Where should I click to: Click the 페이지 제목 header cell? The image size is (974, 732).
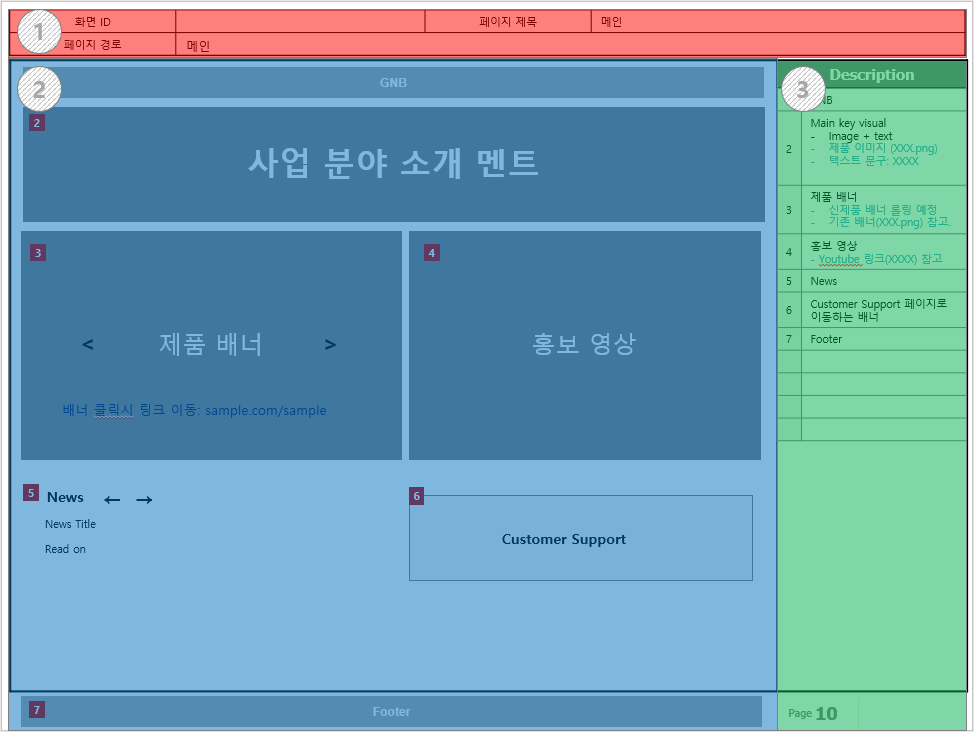pyautogui.click(x=508, y=22)
